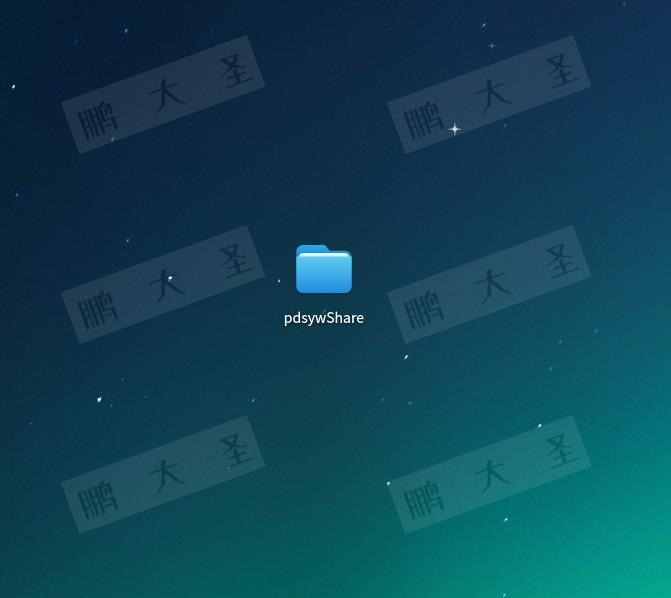Click the pdsywShare folder name label

324,318
